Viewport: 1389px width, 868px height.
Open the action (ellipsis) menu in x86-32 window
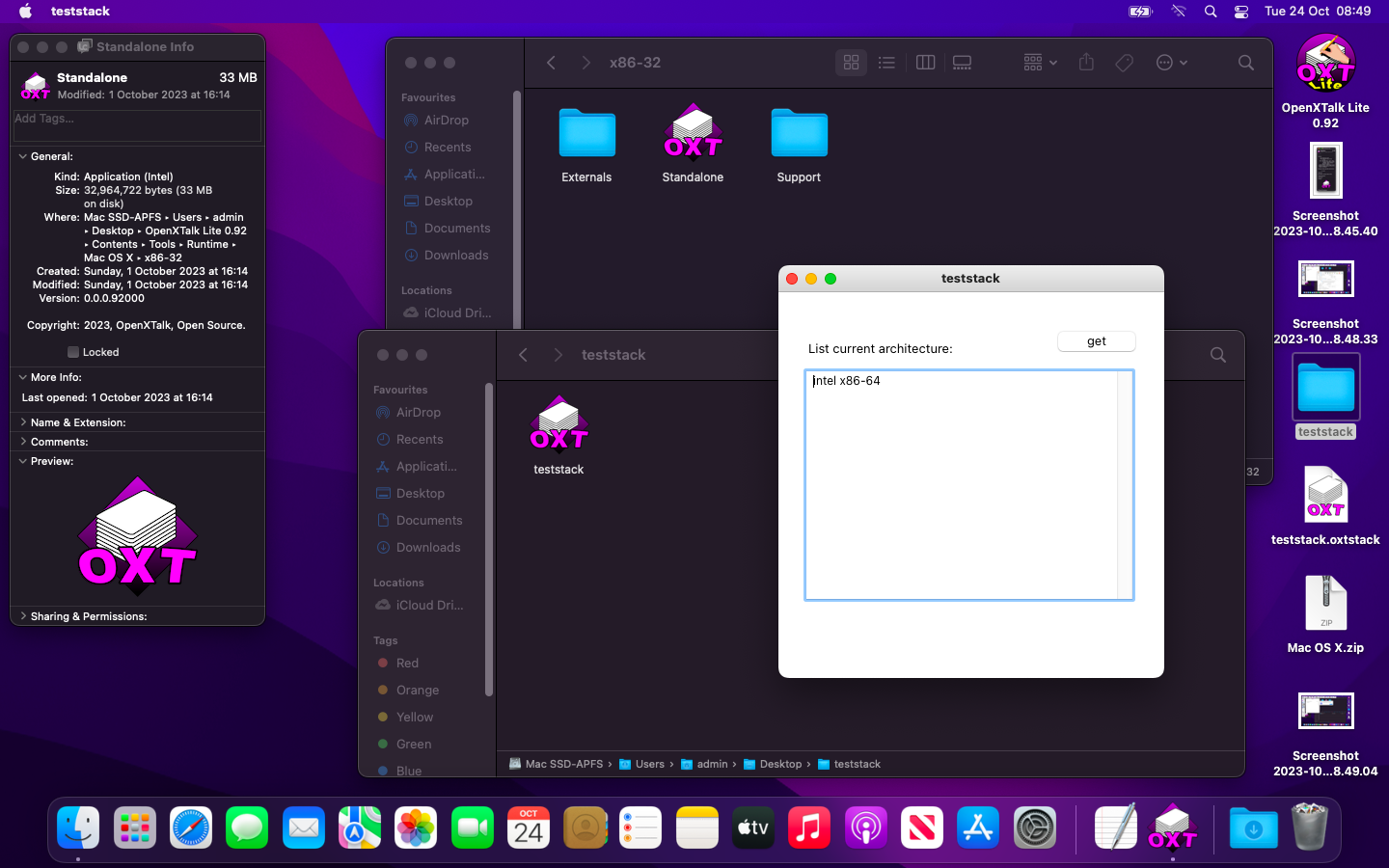pos(1171,63)
